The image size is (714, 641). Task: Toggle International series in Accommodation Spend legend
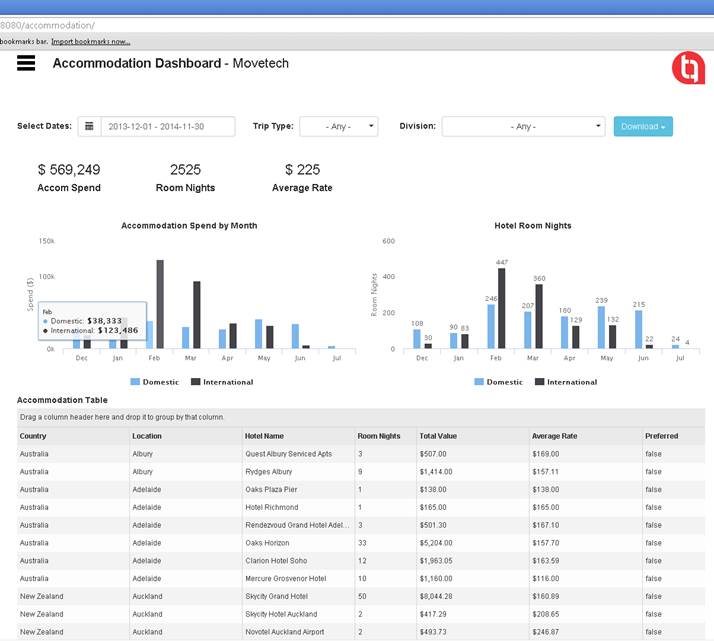pyautogui.click(x=221, y=382)
